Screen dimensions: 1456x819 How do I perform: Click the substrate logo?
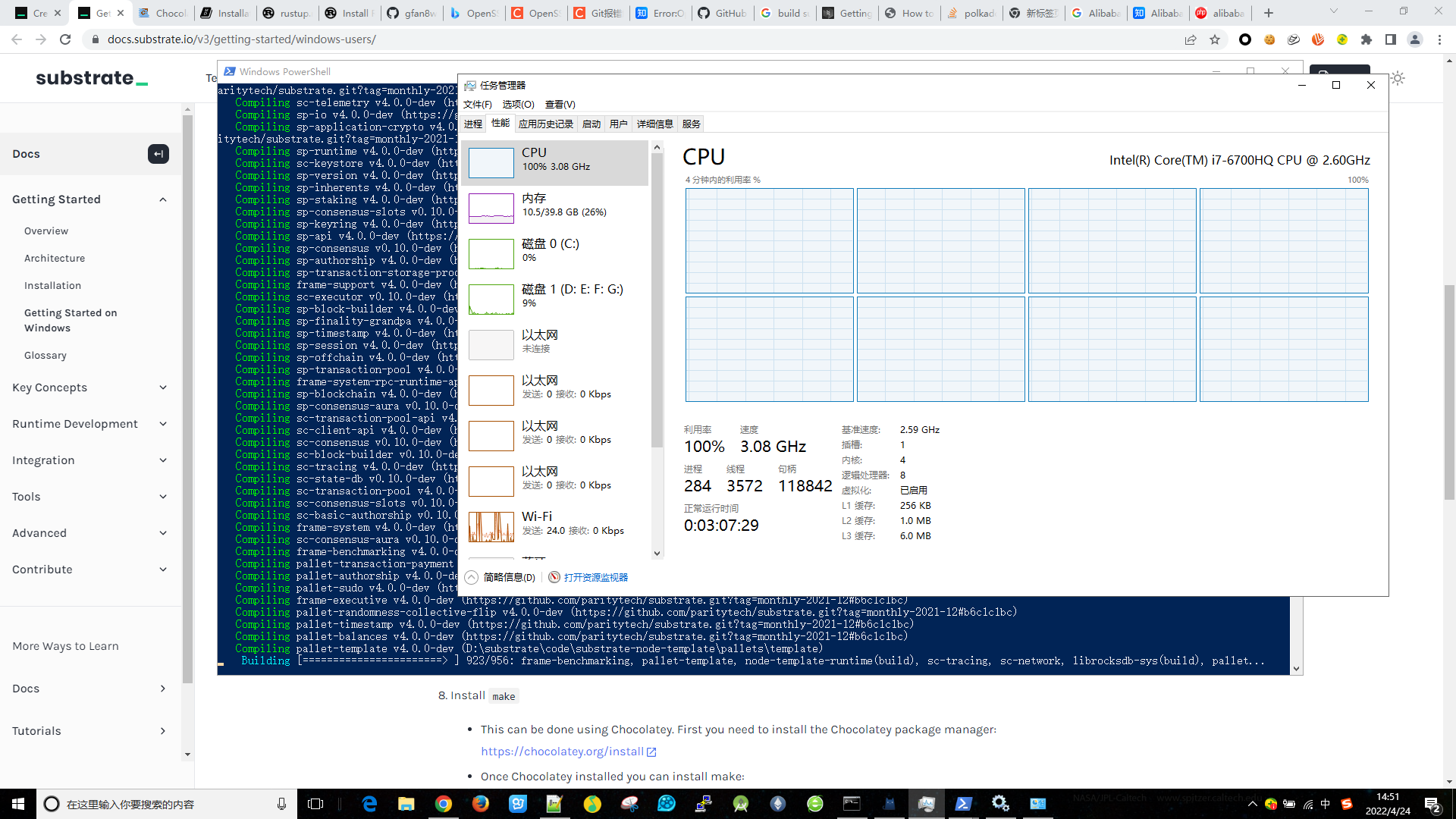click(x=92, y=78)
